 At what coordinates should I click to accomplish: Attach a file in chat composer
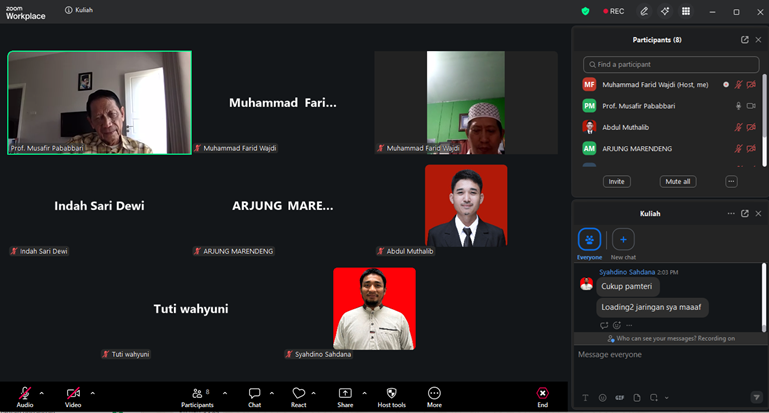[x=637, y=398]
